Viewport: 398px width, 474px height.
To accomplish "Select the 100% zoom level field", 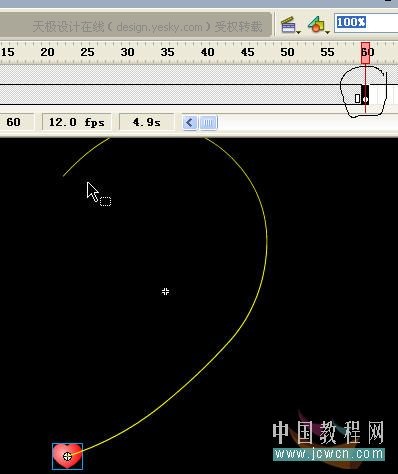I will [x=366, y=23].
